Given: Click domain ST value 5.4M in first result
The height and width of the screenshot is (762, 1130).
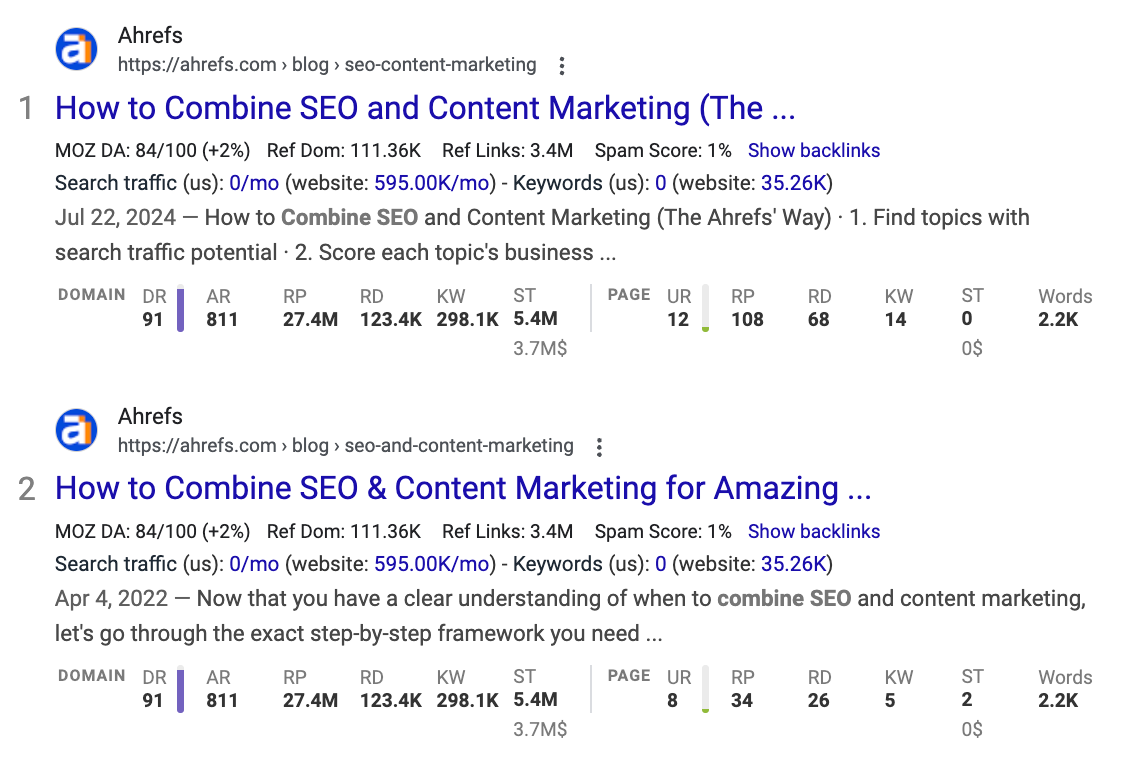Looking at the screenshot, I should pos(535,319).
